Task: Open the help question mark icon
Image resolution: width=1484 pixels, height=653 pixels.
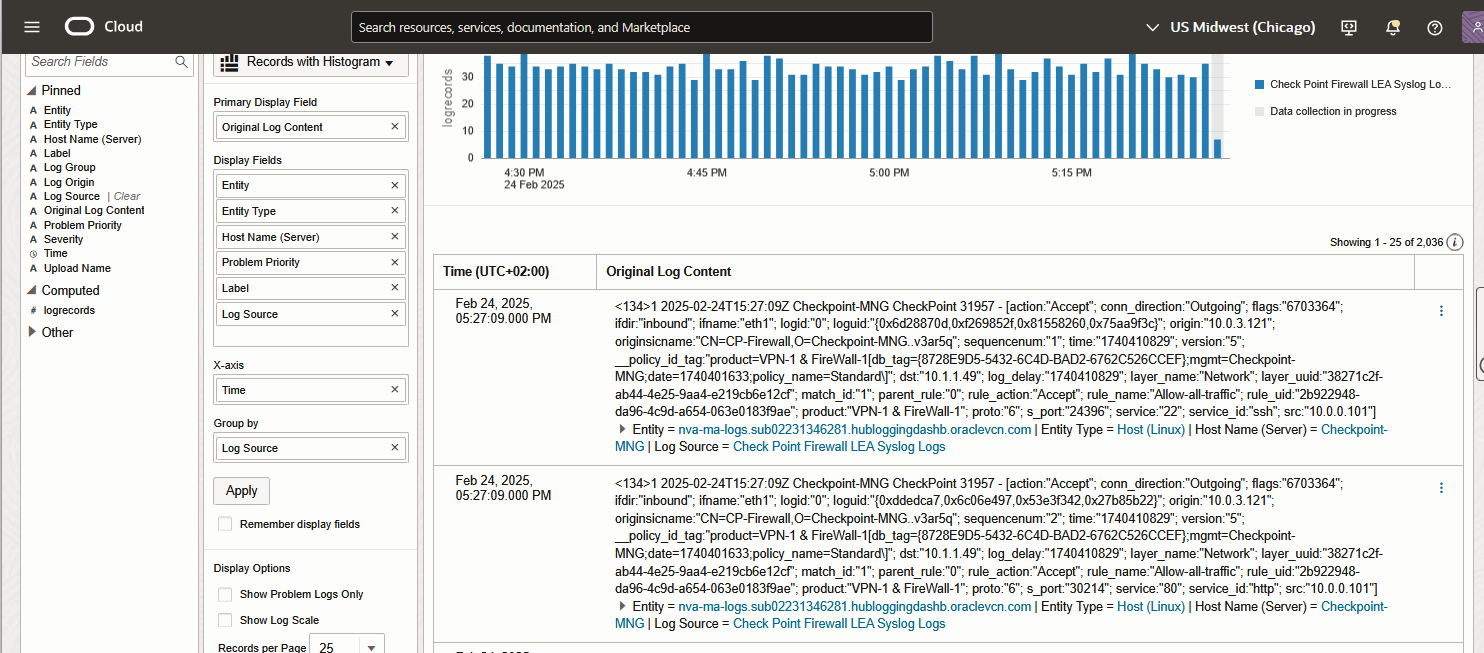Action: pos(1435,27)
